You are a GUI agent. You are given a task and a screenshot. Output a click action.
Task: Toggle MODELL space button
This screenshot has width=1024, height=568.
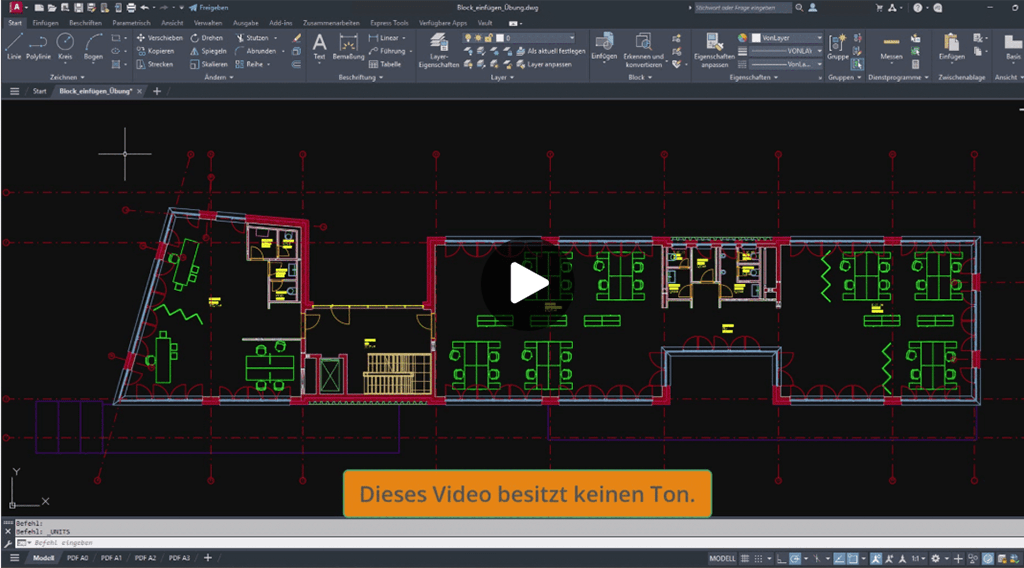(x=722, y=559)
